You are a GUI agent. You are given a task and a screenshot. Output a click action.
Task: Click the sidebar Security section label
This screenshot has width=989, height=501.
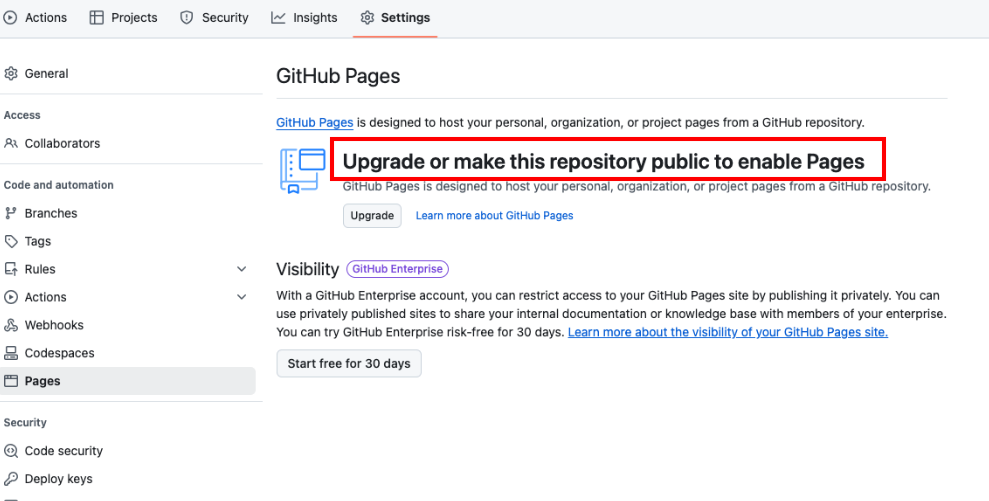click(25, 423)
